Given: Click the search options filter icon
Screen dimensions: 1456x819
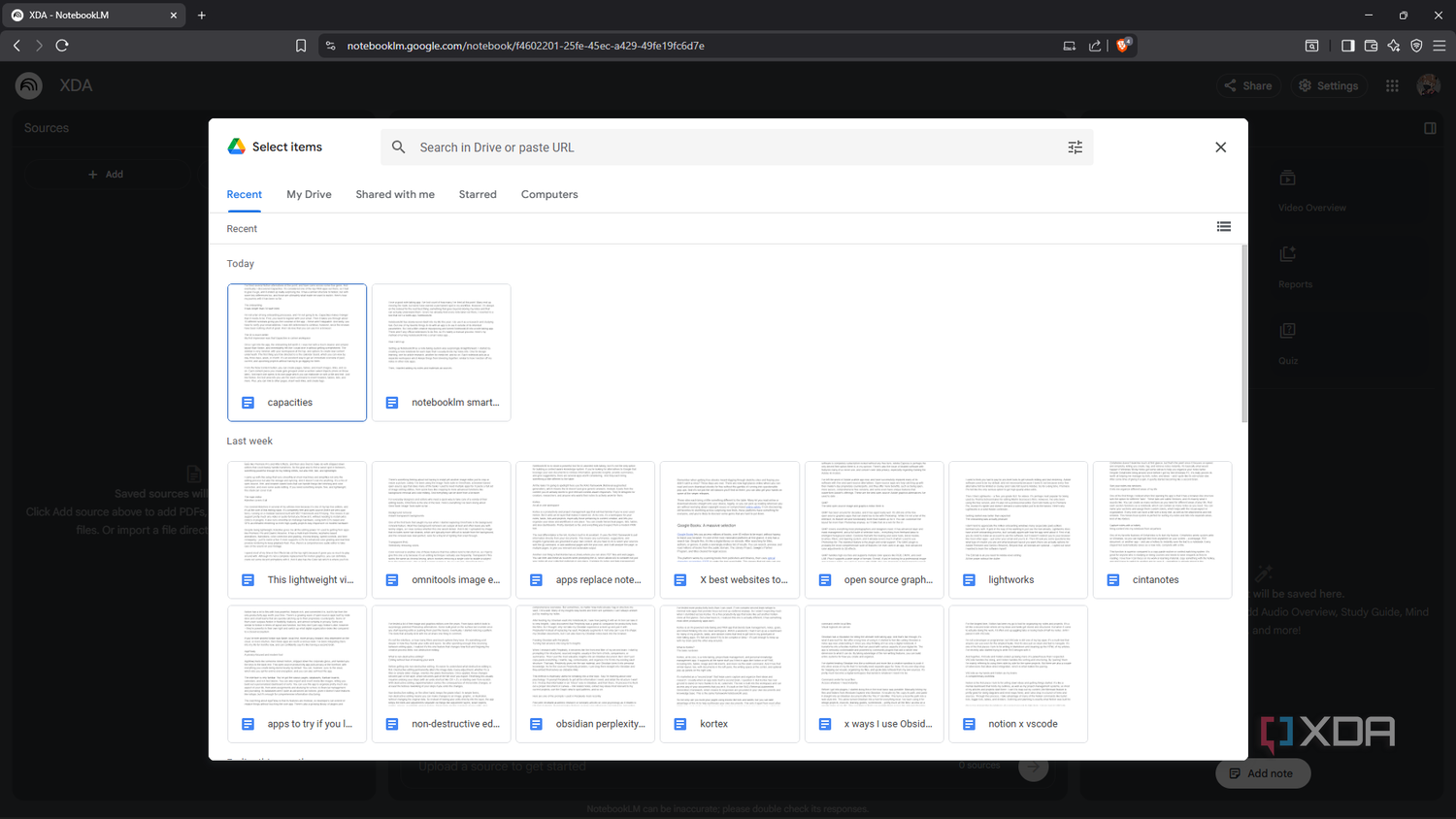Looking at the screenshot, I should tap(1075, 147).
